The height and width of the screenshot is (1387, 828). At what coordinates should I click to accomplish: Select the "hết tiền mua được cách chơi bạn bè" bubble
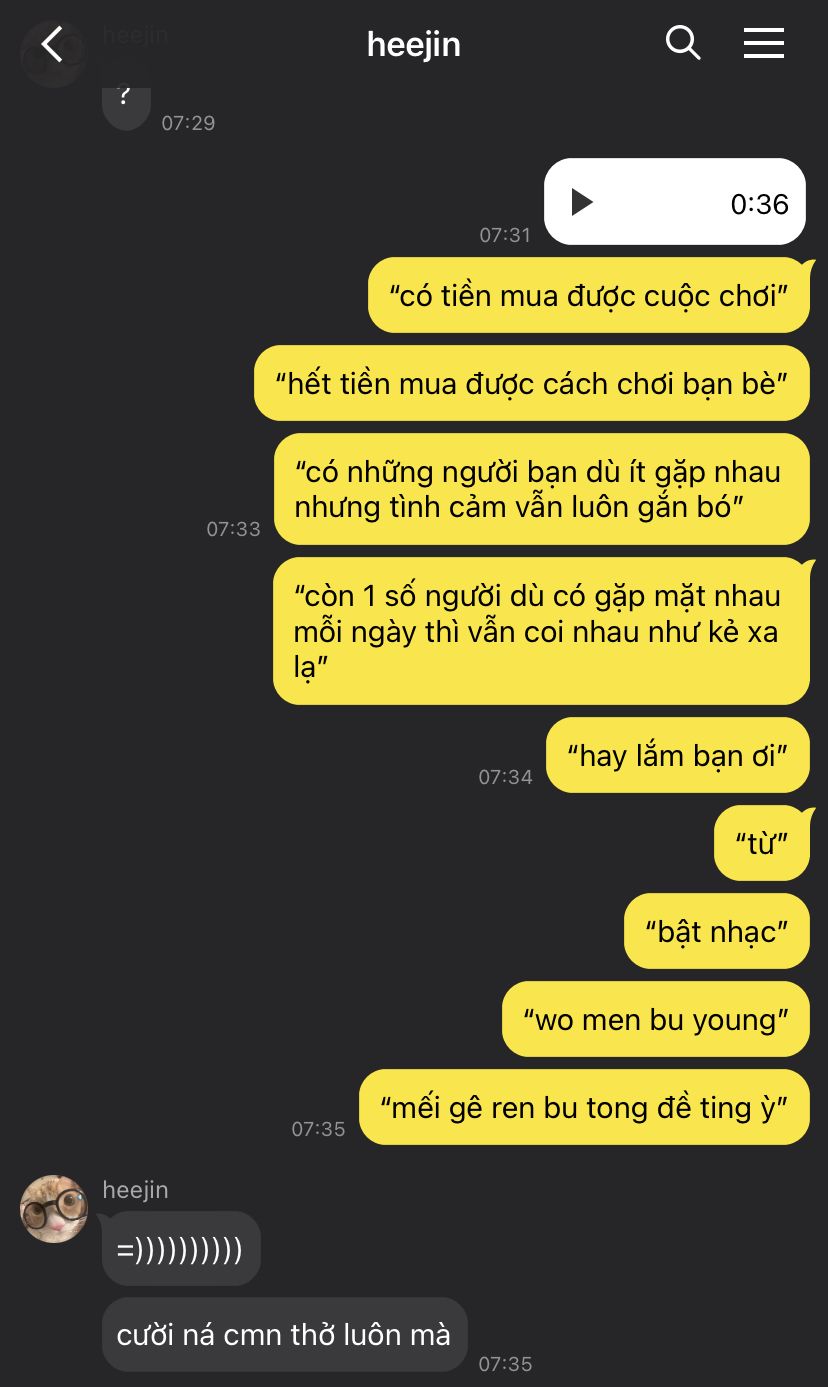(x=531, y=383)
